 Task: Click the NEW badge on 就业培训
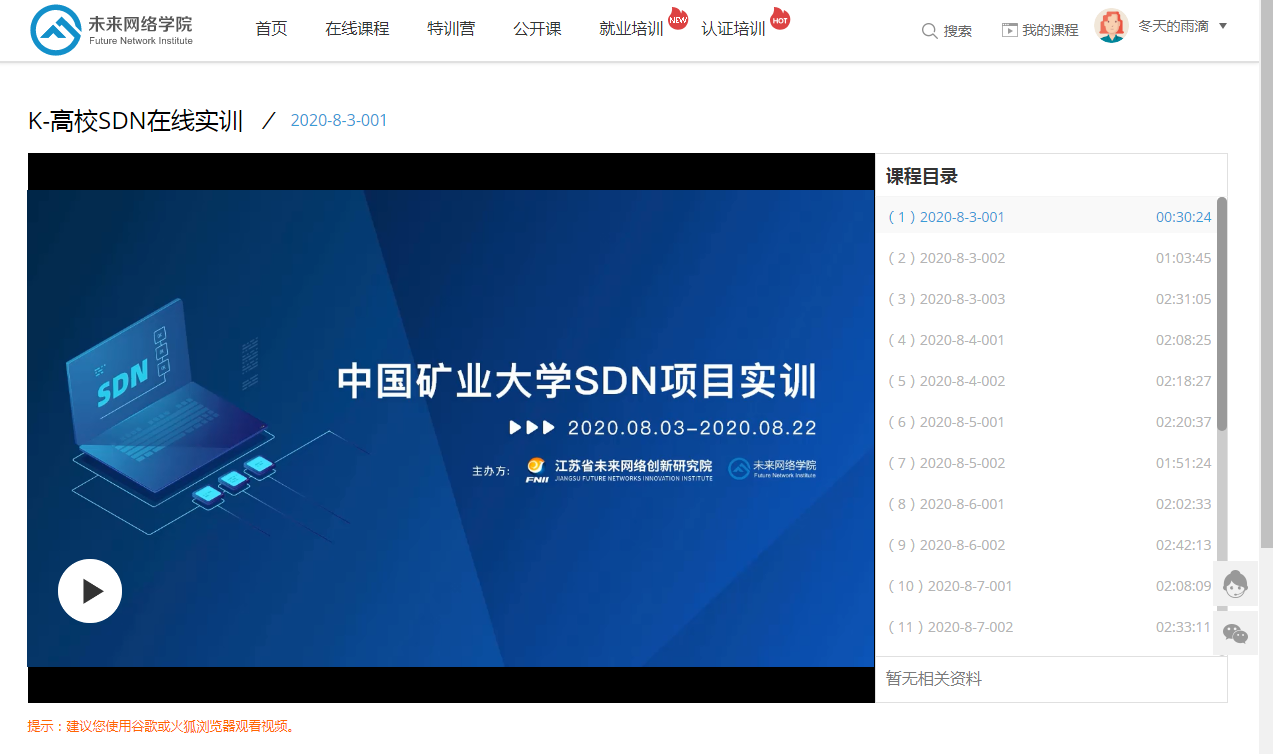pos(678,19)
